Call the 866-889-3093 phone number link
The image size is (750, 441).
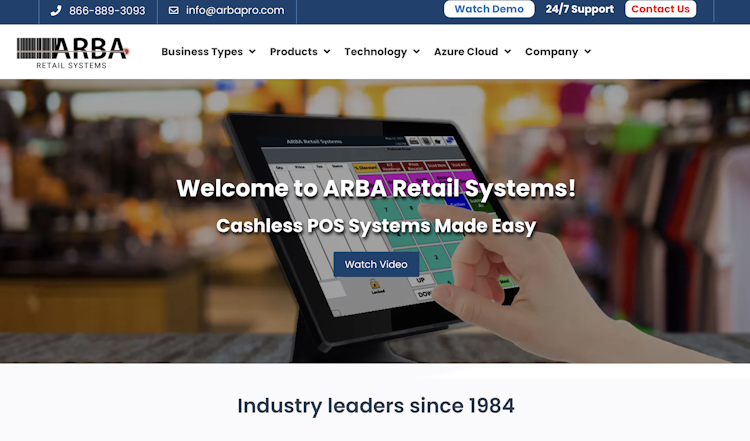[107, 11]
